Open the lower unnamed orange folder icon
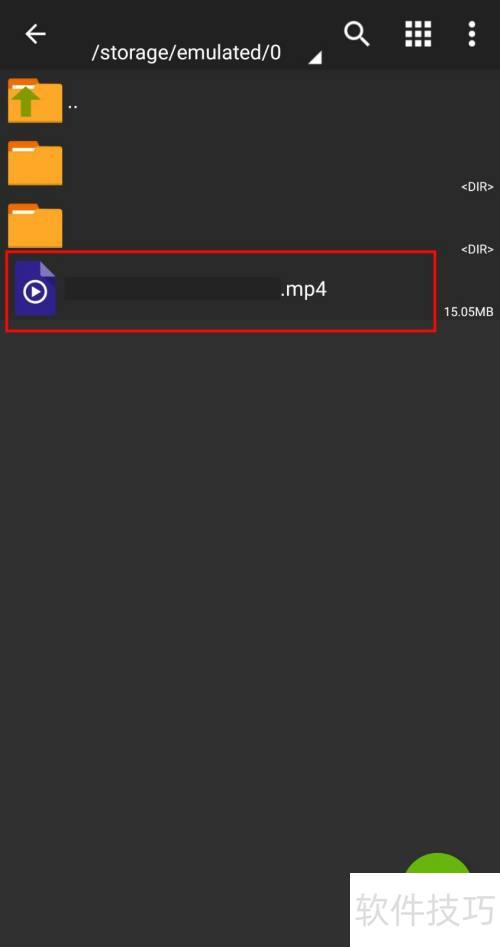The image size is (500, 947). click(35, 225)
